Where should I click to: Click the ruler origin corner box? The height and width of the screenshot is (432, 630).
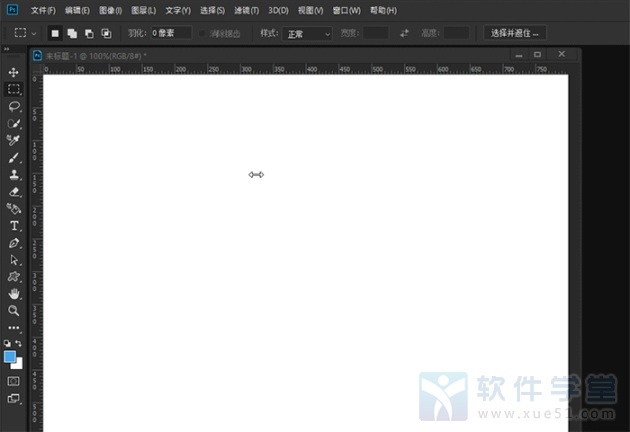click(37, 69)
